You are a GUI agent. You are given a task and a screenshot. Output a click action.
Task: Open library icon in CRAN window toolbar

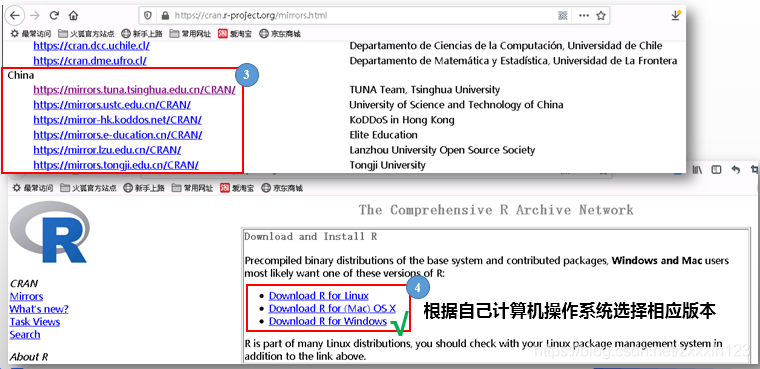coord(698,170)
